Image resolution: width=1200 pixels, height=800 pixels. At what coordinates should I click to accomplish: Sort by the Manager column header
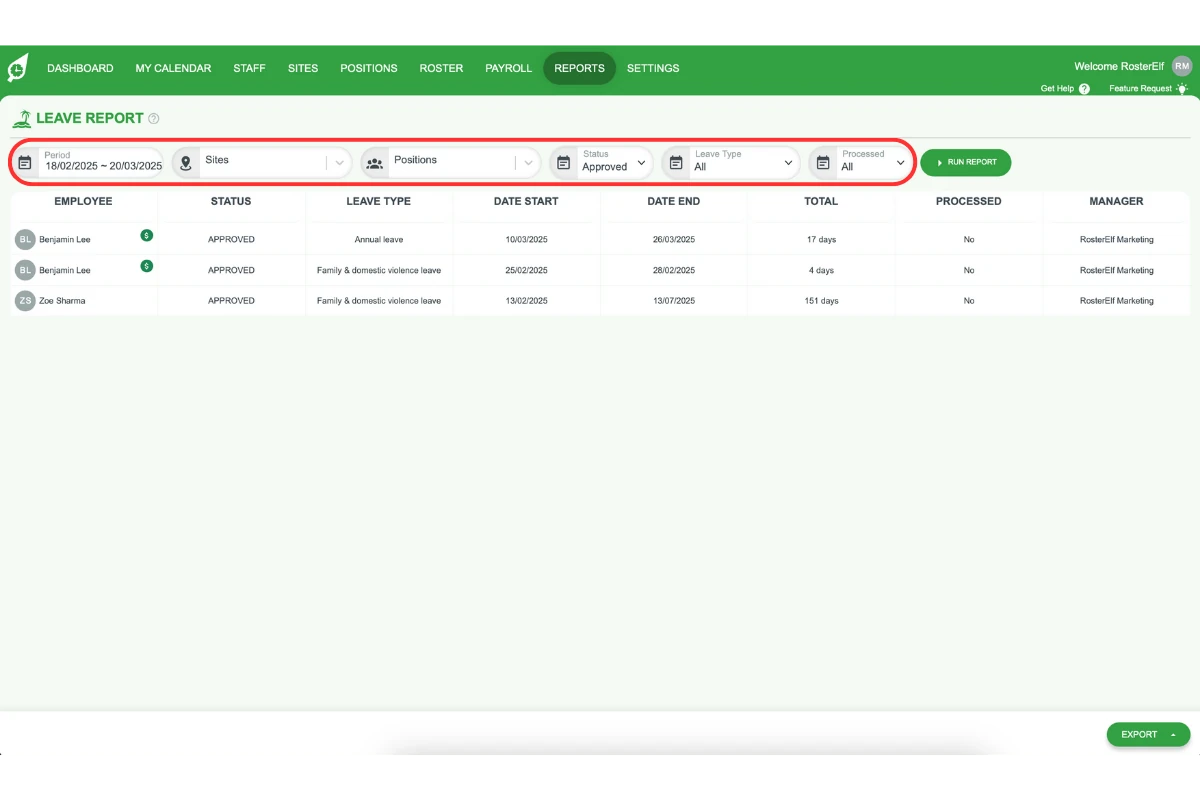(x=1116, y=201)
